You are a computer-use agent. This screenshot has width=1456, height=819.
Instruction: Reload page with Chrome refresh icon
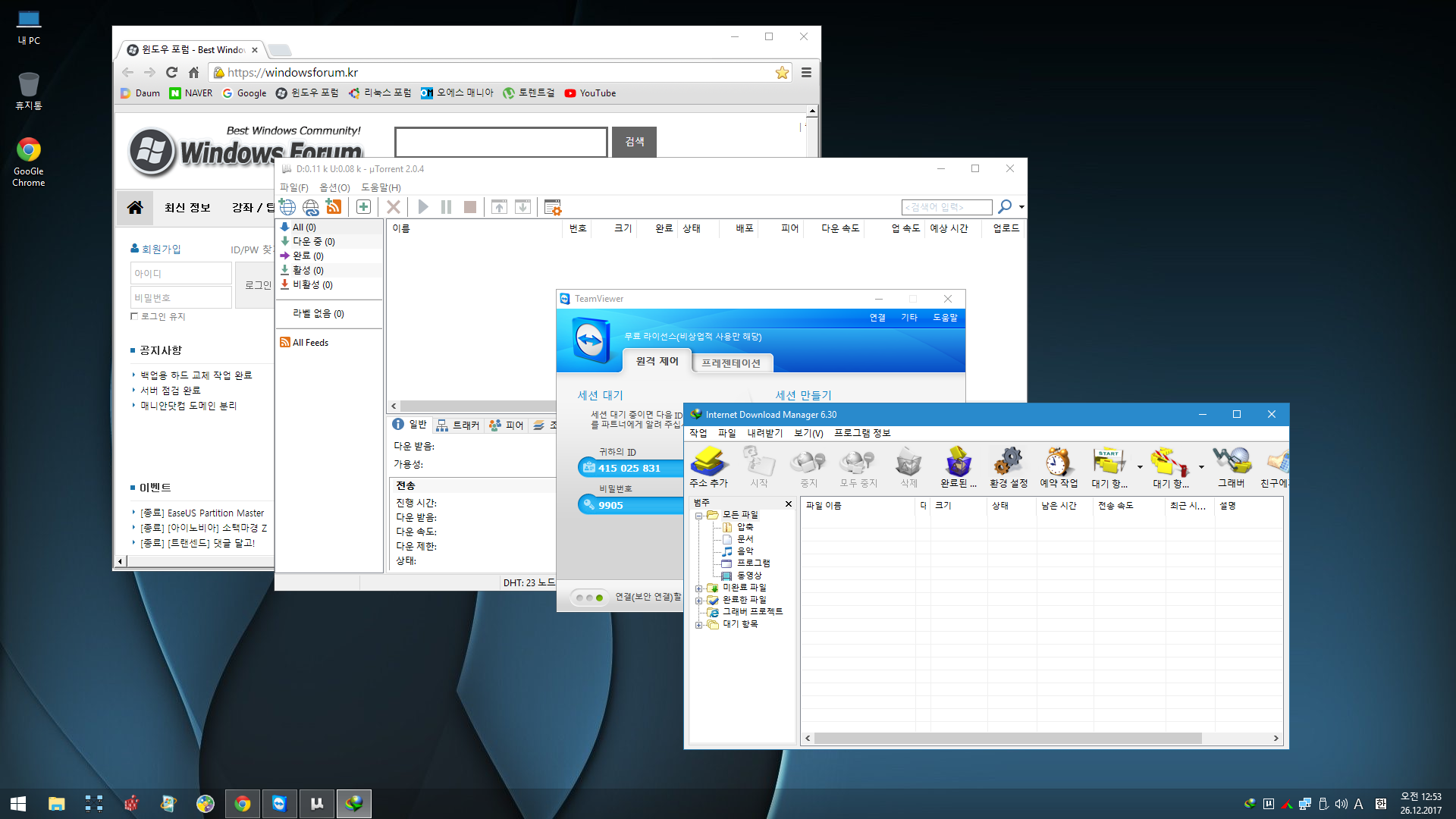[171, 73]
